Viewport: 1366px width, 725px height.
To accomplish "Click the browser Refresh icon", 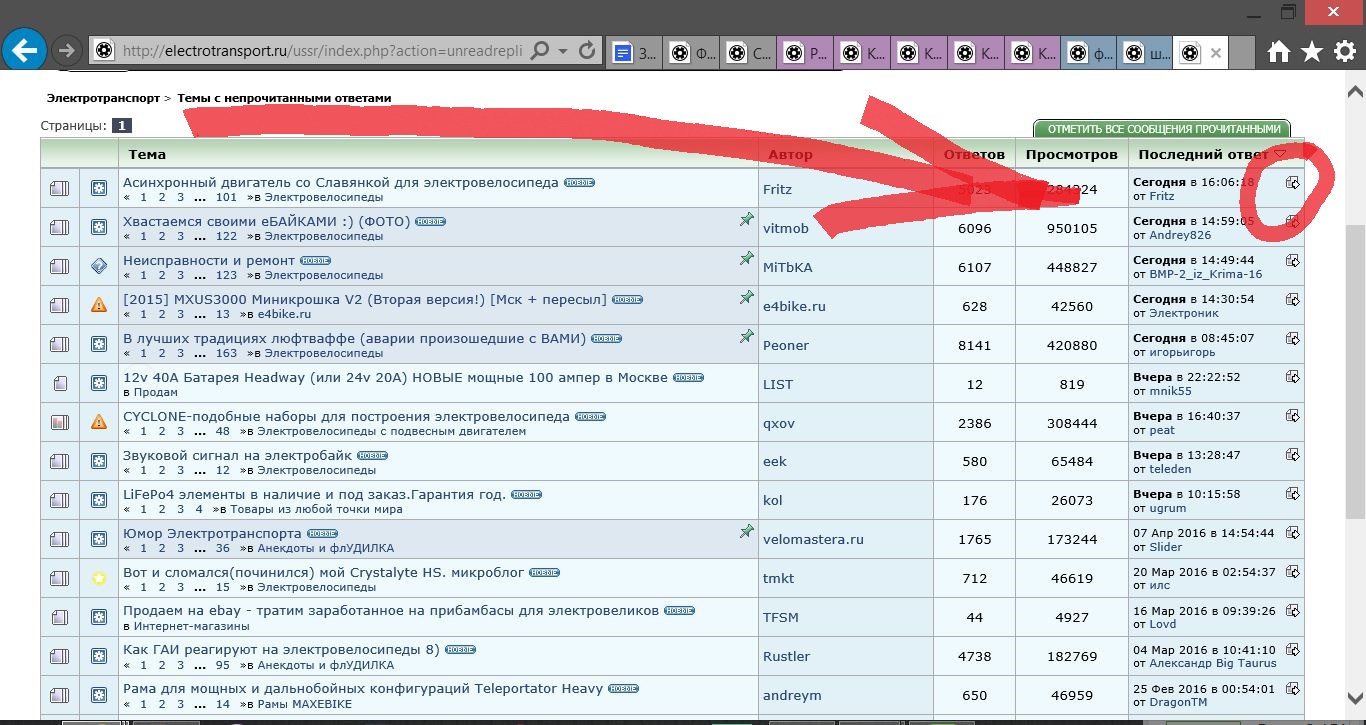I will (x=587, y=50).
